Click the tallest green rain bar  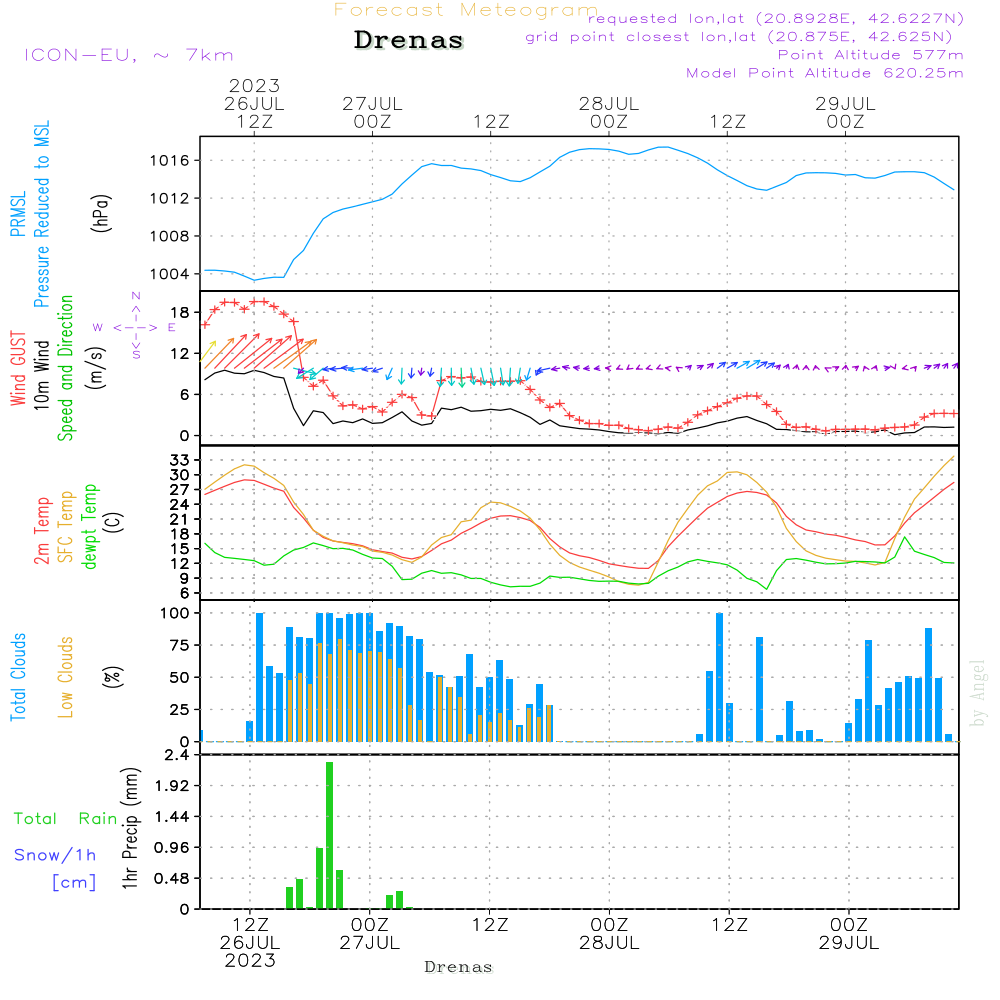[330, 835]
